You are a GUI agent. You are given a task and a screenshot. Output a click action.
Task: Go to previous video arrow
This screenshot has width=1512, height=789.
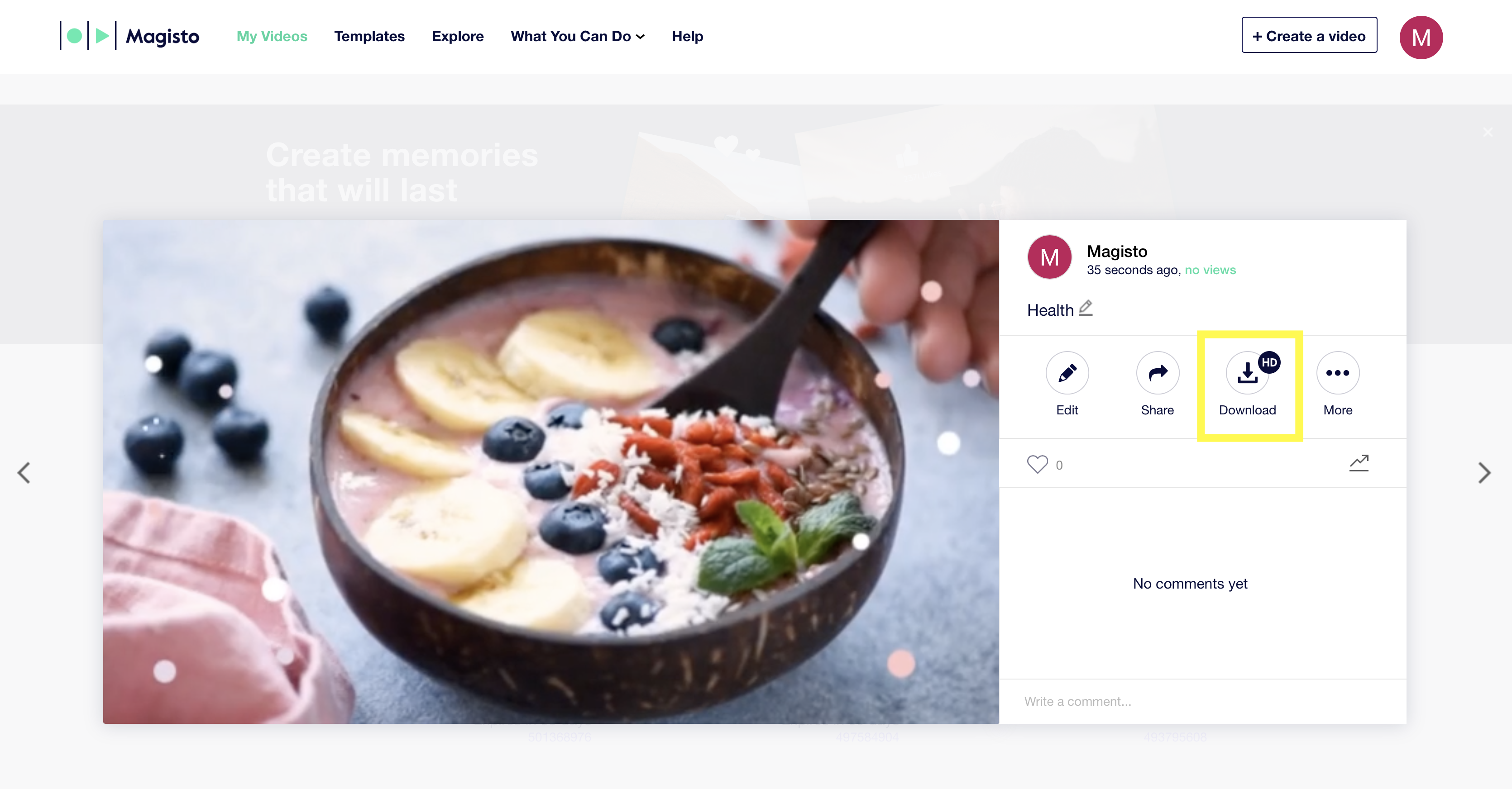(x=24, y=473)
